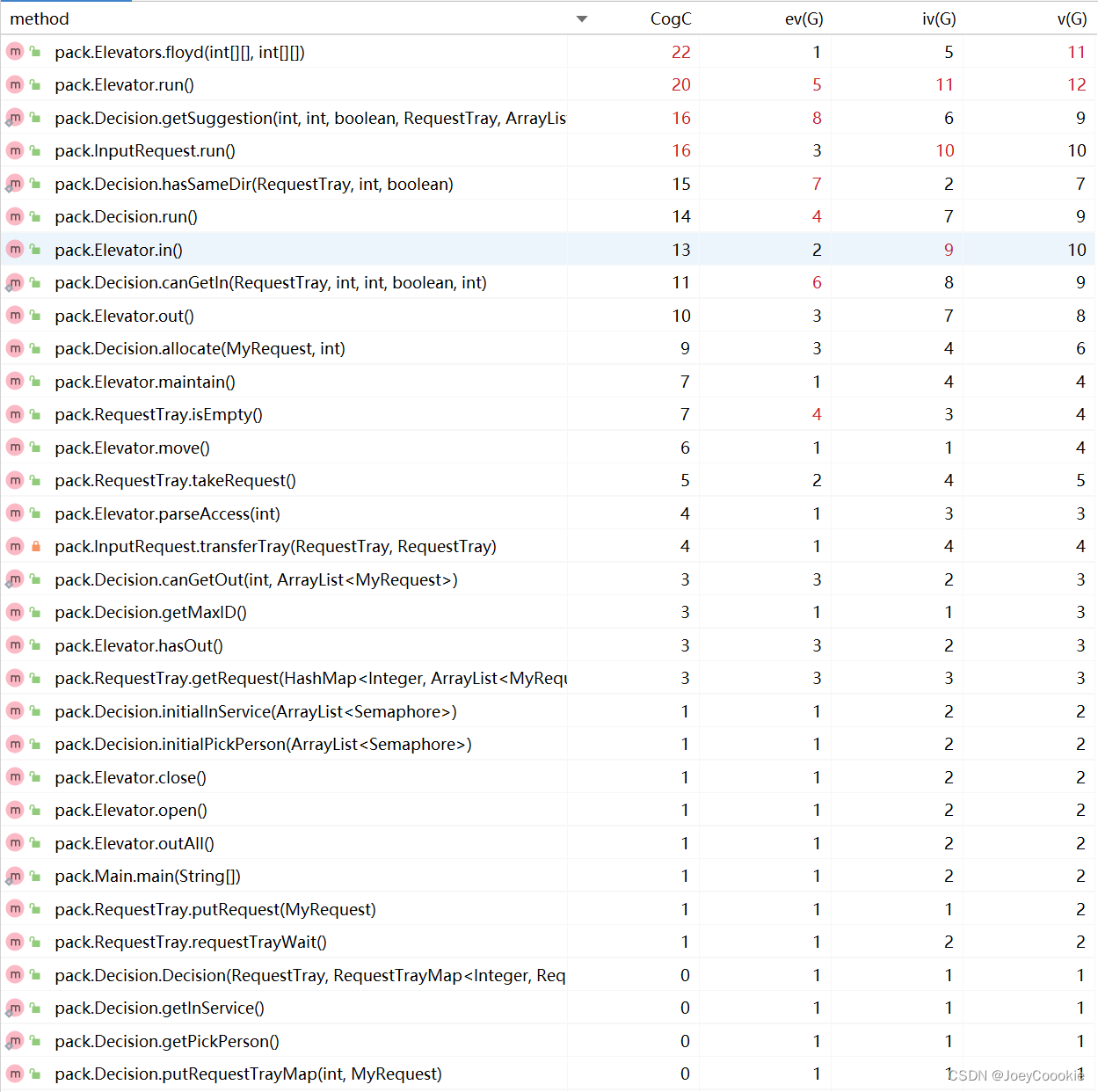Click method icon for pack.Decision.initialInService row
The image size is (1098, 1092).
15,711
